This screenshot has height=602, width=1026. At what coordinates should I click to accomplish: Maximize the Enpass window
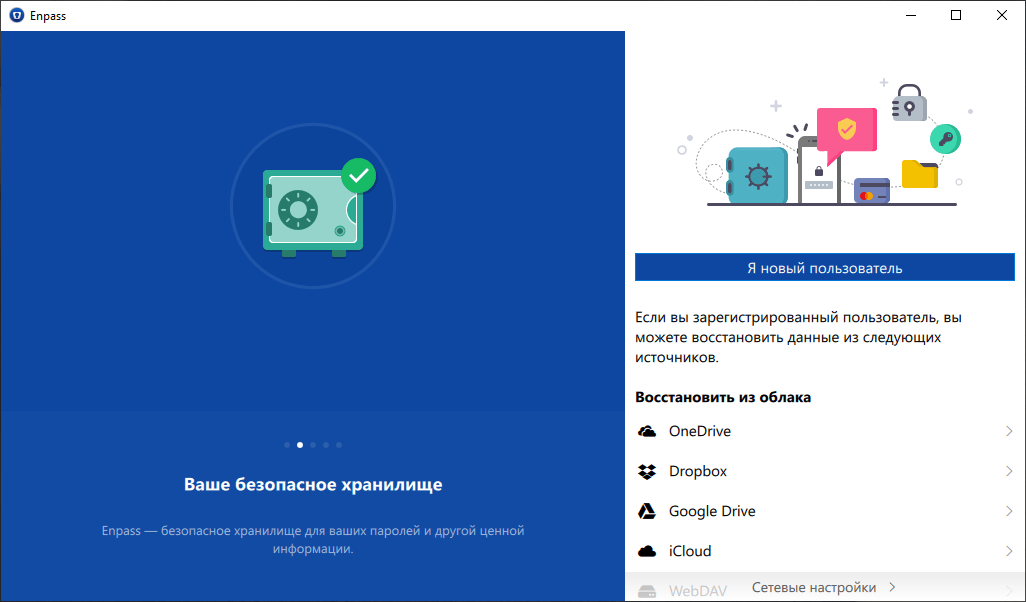pos(956,15)
